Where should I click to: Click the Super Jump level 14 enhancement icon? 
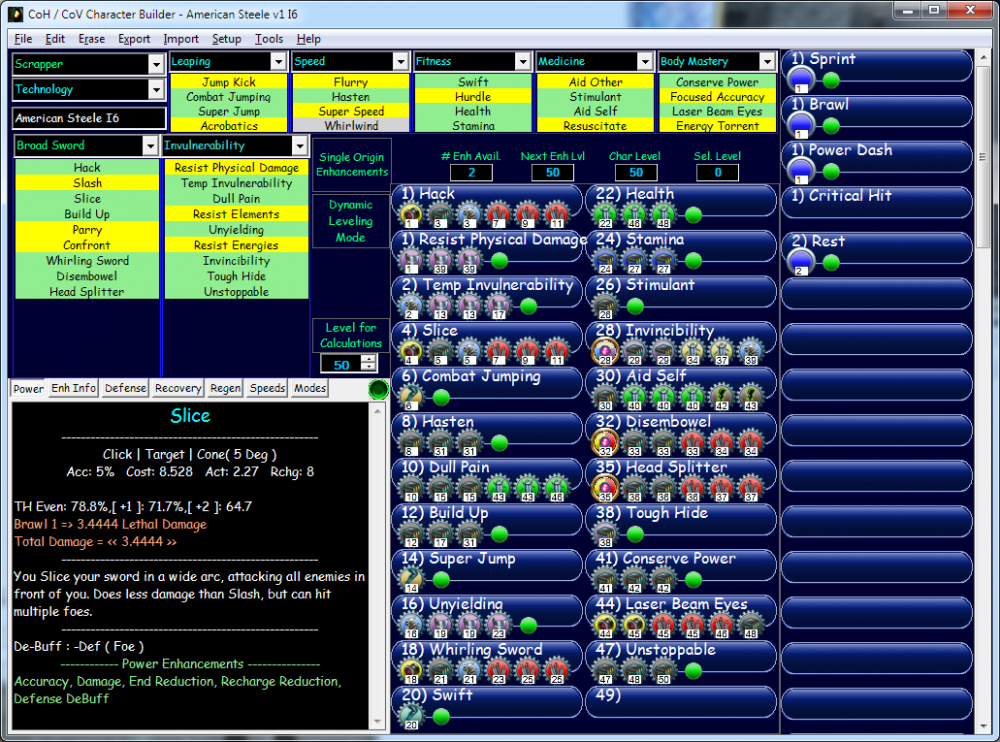410,580
